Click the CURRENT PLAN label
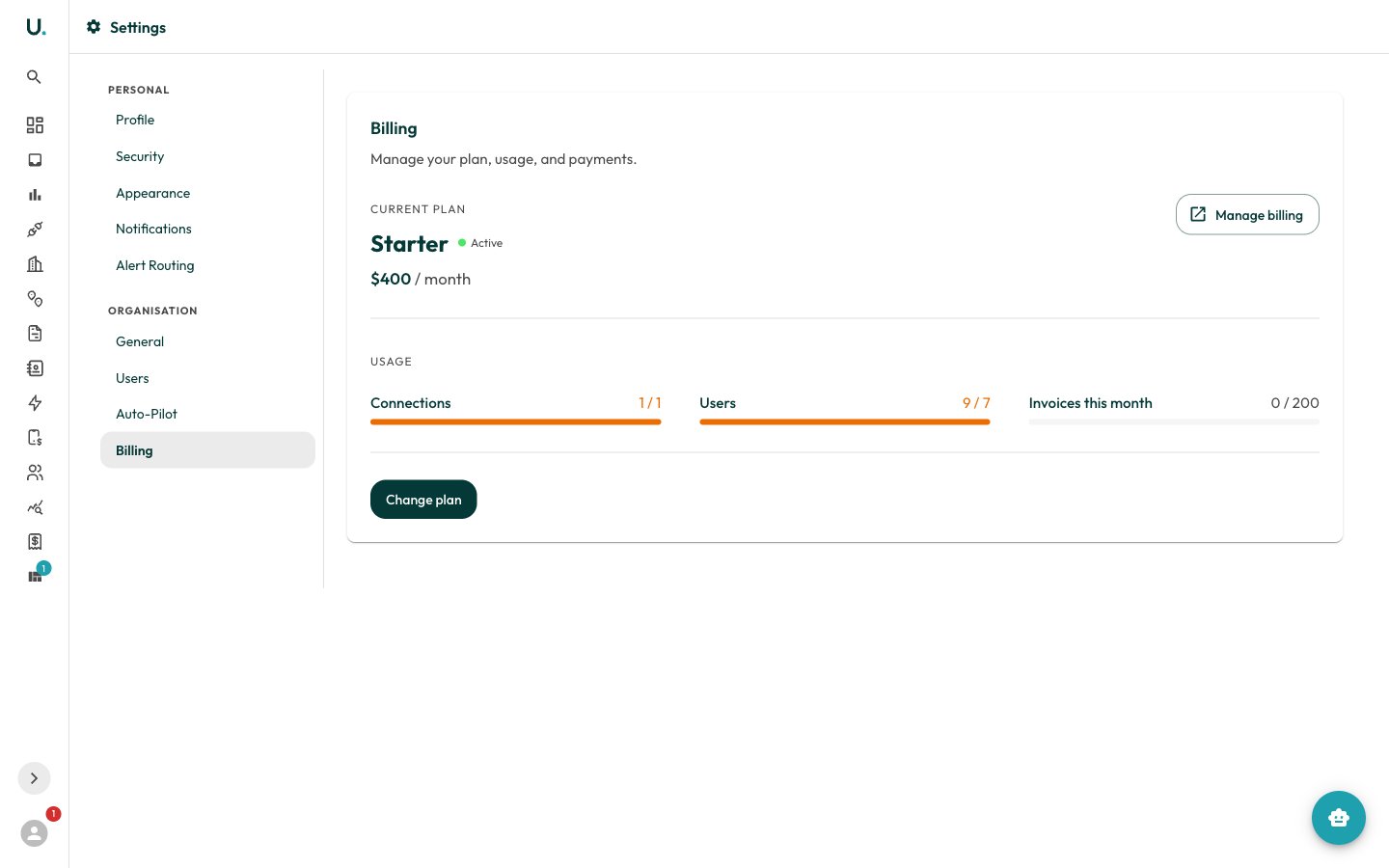 click(418, 209)
